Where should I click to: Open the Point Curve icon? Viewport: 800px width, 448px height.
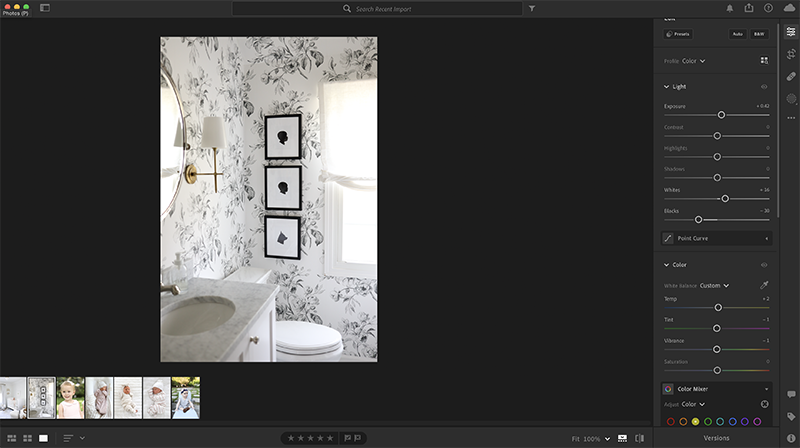pos(668,238)
